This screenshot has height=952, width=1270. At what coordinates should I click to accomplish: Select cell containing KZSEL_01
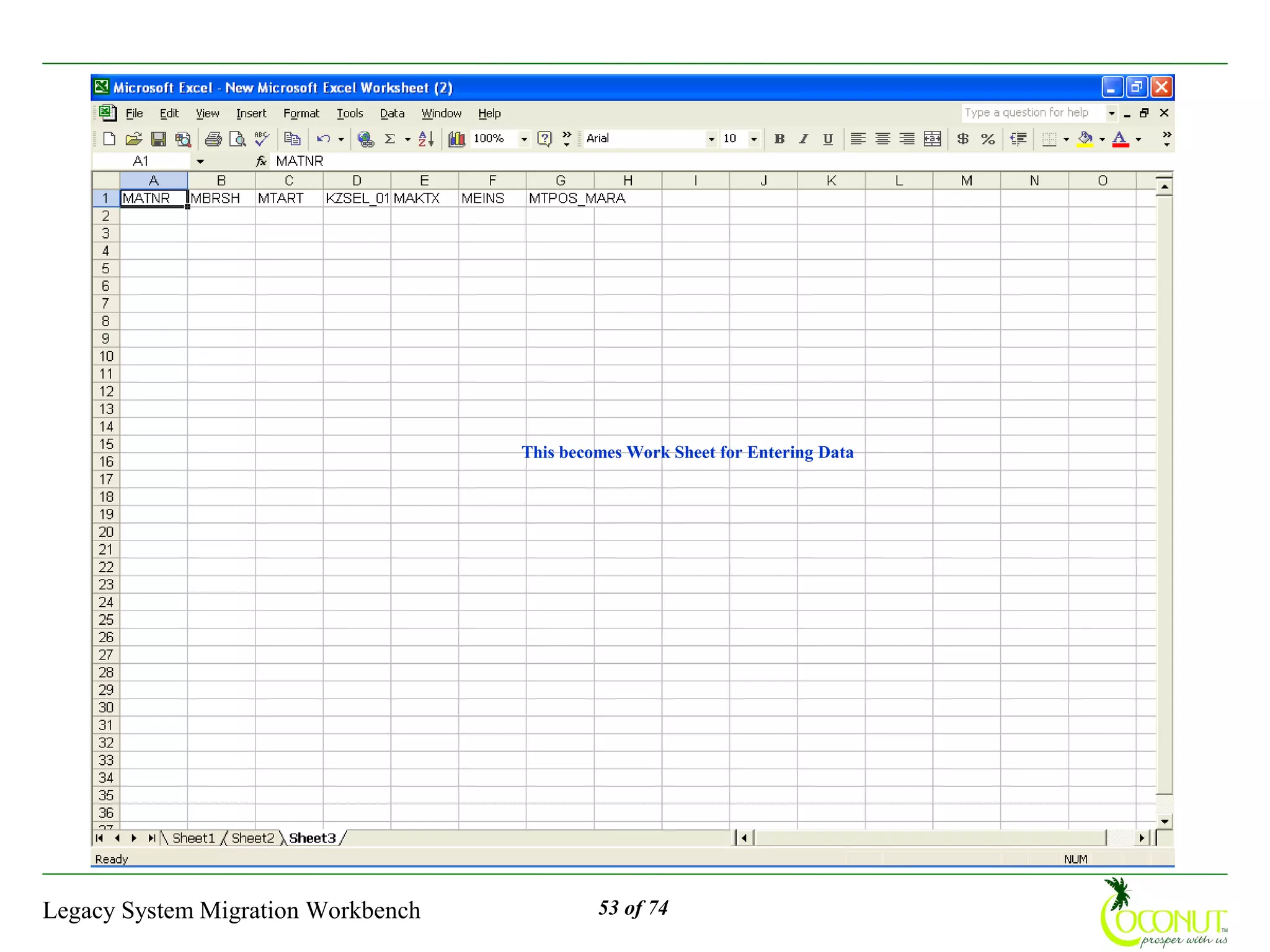point(357,198)
